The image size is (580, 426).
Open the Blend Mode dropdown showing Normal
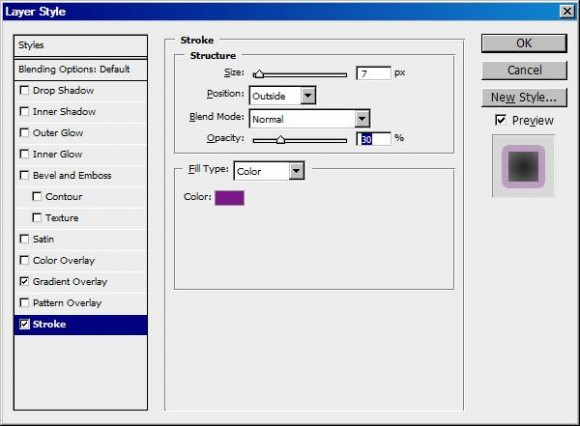(x=310, y=119)
